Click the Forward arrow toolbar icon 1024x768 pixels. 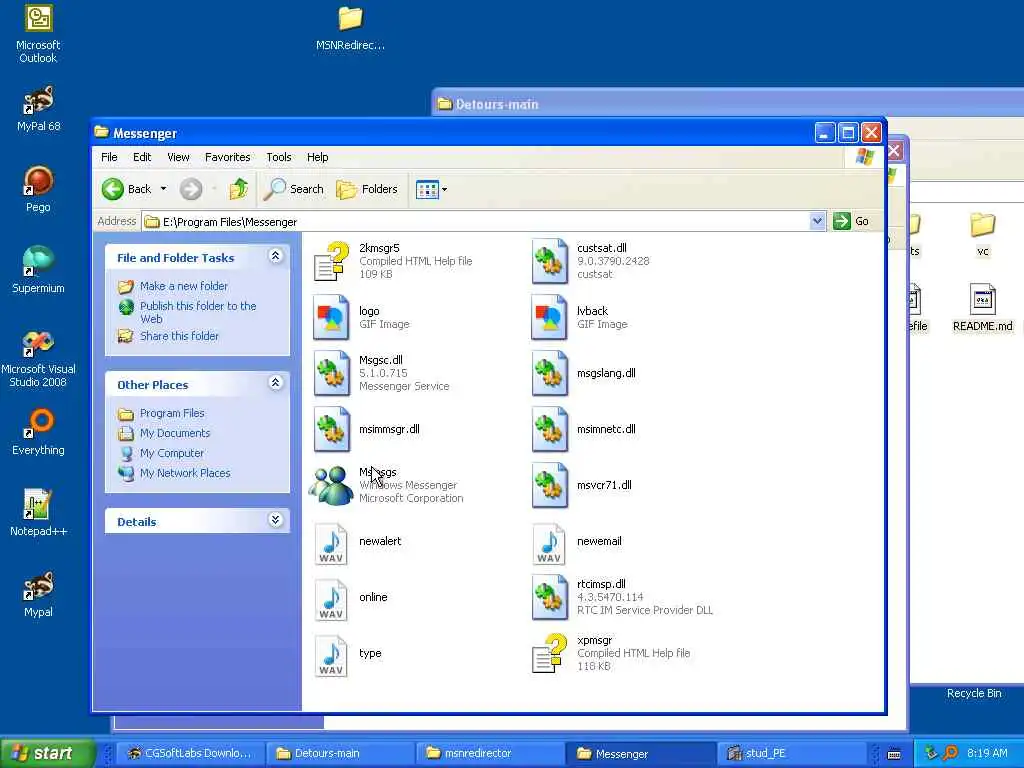[x=191, y=189]
